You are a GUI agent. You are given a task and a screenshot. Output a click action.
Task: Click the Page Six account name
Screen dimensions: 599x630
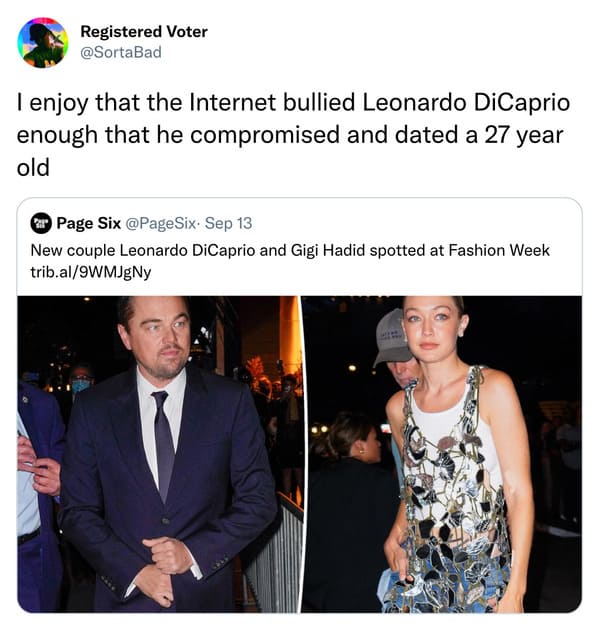[89, 223]
